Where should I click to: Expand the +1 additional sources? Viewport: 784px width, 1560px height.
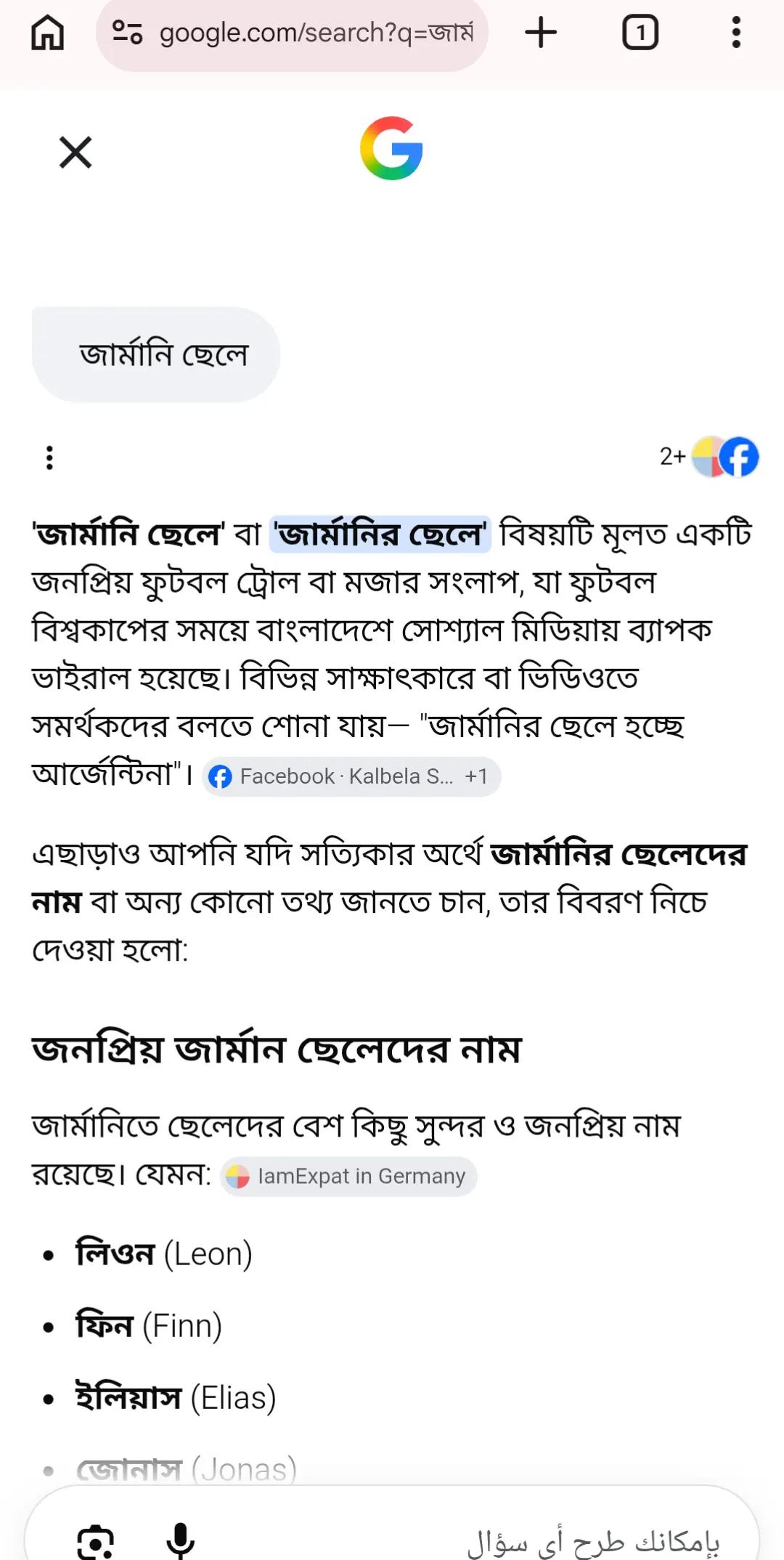coord(476,776)
